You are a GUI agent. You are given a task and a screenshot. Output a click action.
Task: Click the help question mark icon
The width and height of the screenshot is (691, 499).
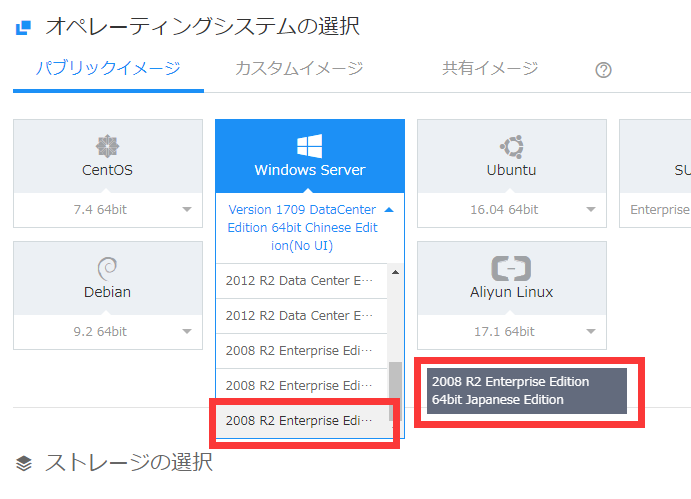(x=603, y=70)
